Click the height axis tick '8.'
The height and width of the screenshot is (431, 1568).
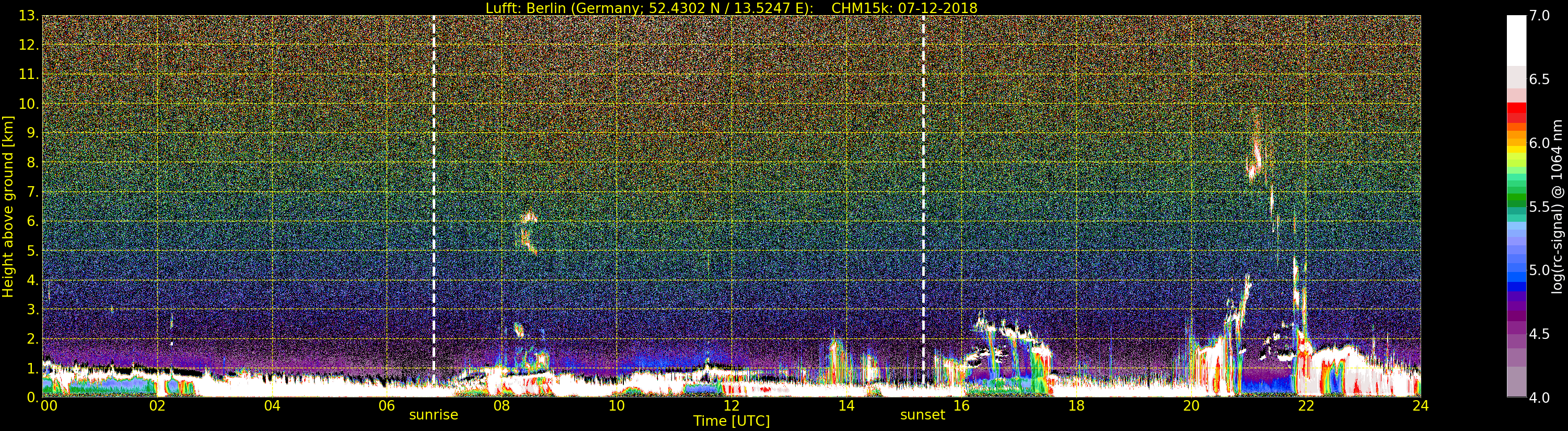pyautogui.click(x=33, y=163)
